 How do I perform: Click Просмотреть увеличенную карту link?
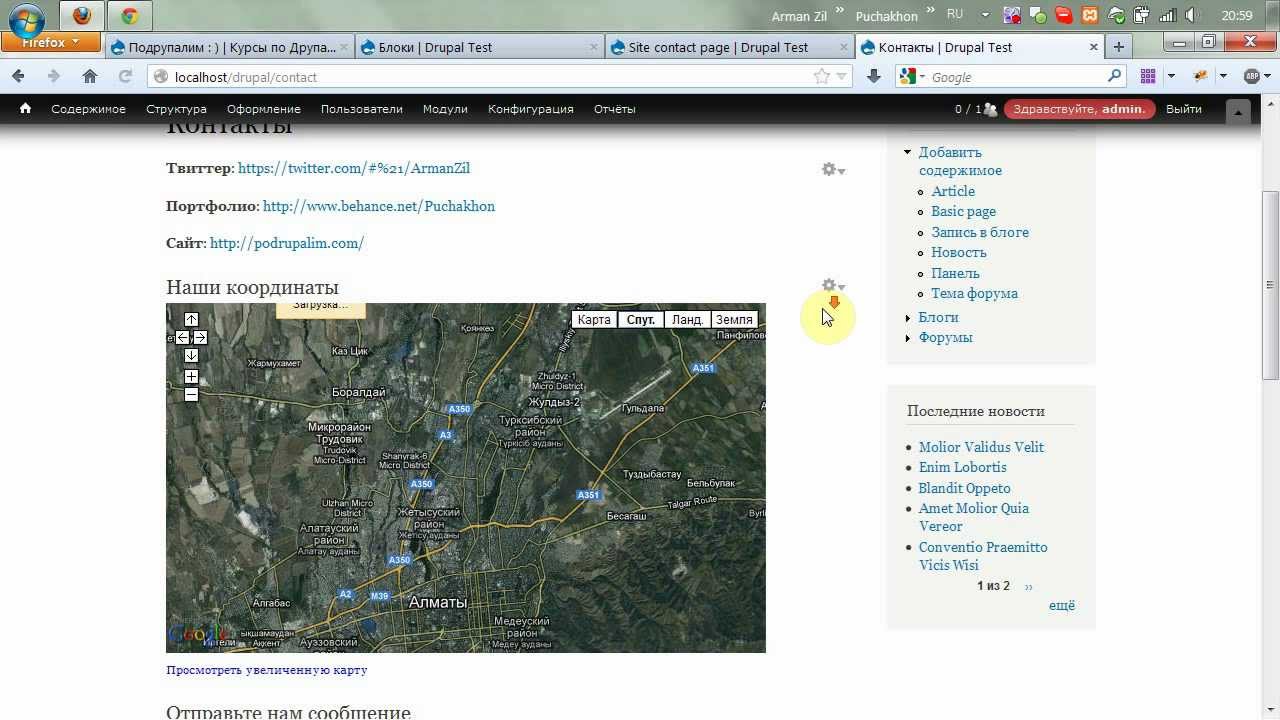[x=267, y=670]
